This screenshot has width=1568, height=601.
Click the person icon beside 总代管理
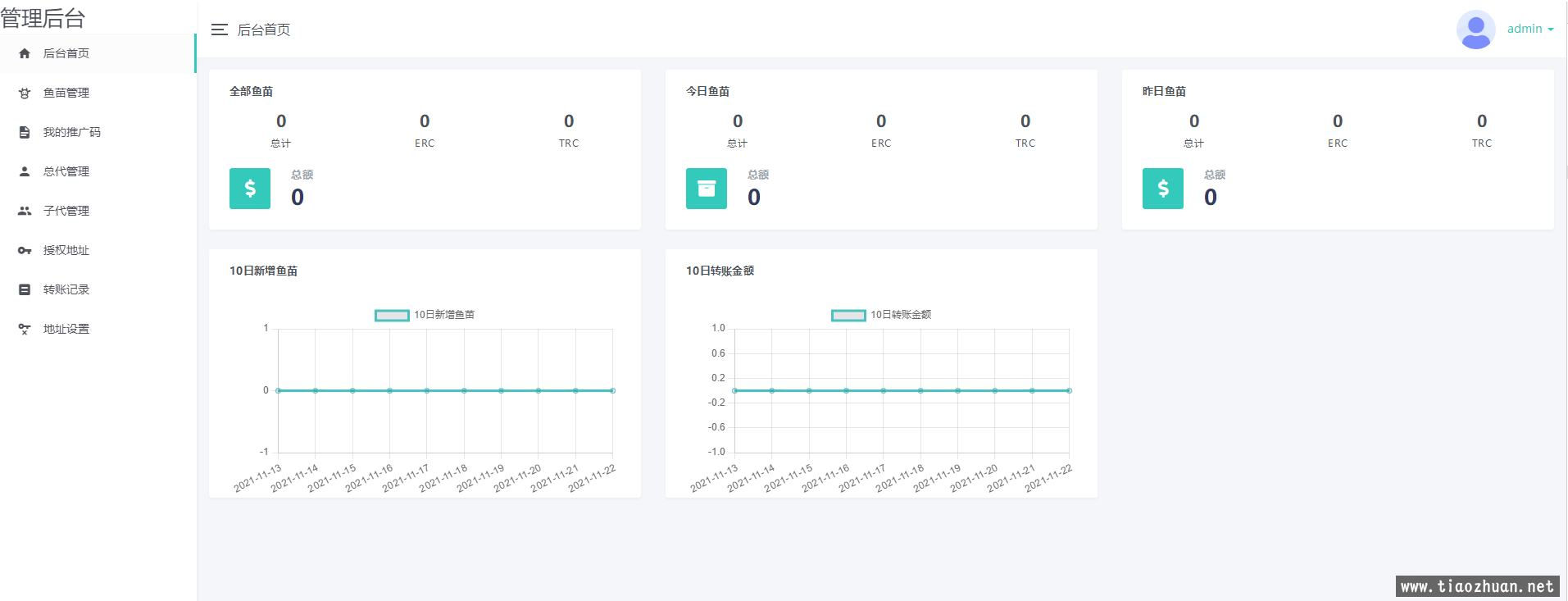[x=25, y=171]
